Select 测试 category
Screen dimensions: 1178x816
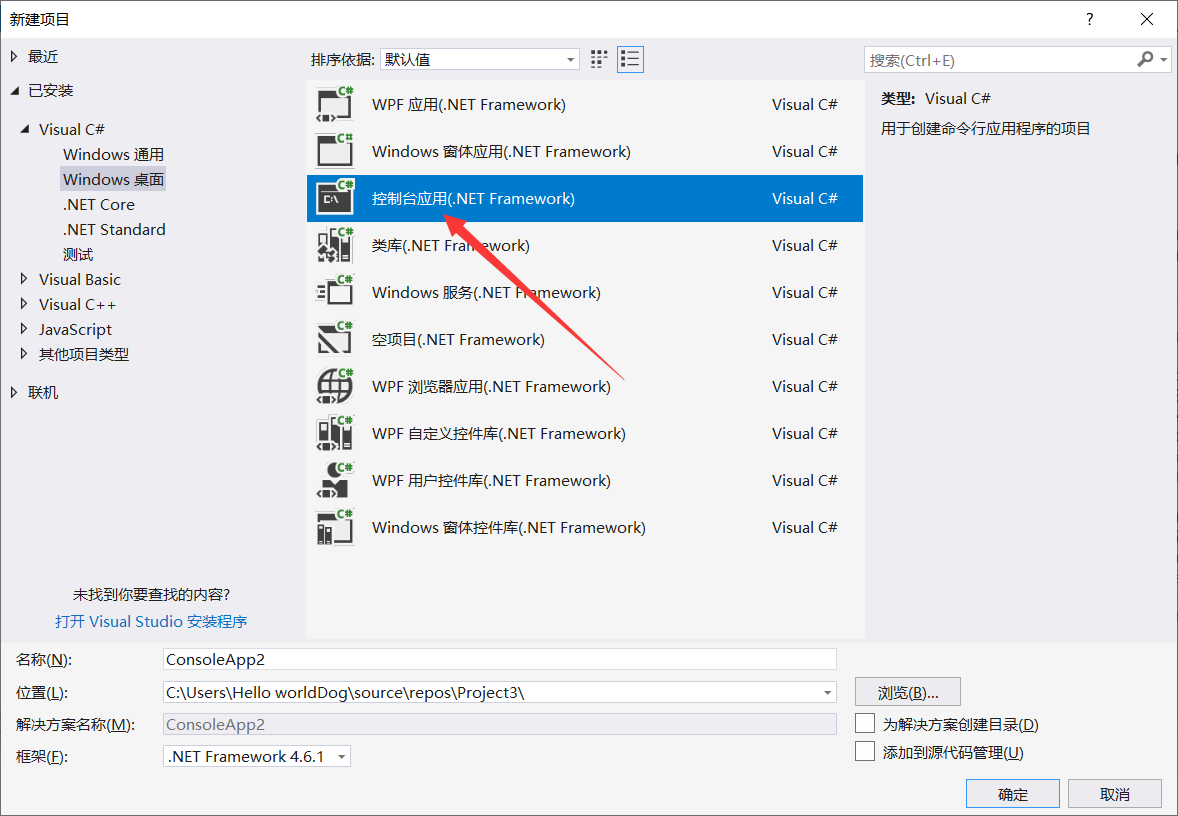tap(78, 255)
